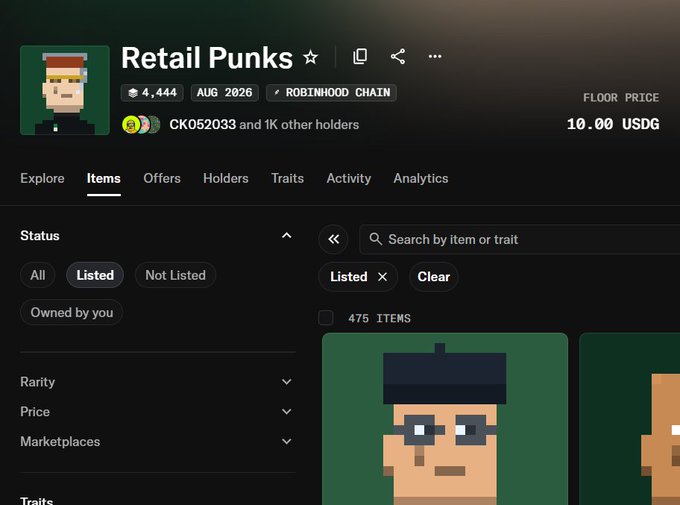Open the second punk item card
The height and width of the screenshot is (505, 680).
click(630, 419)
